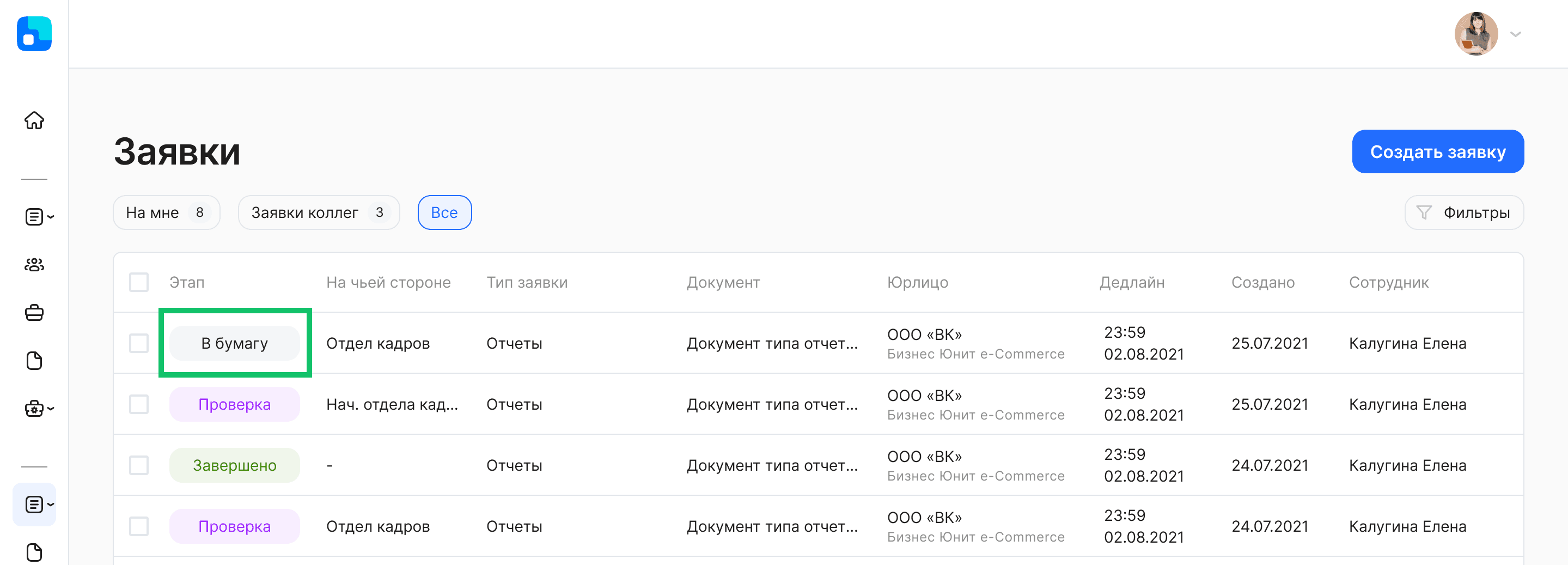Expand the profile menu chevron
The width and height of the screenshot is (1568, 565).
coord(1516,34)
